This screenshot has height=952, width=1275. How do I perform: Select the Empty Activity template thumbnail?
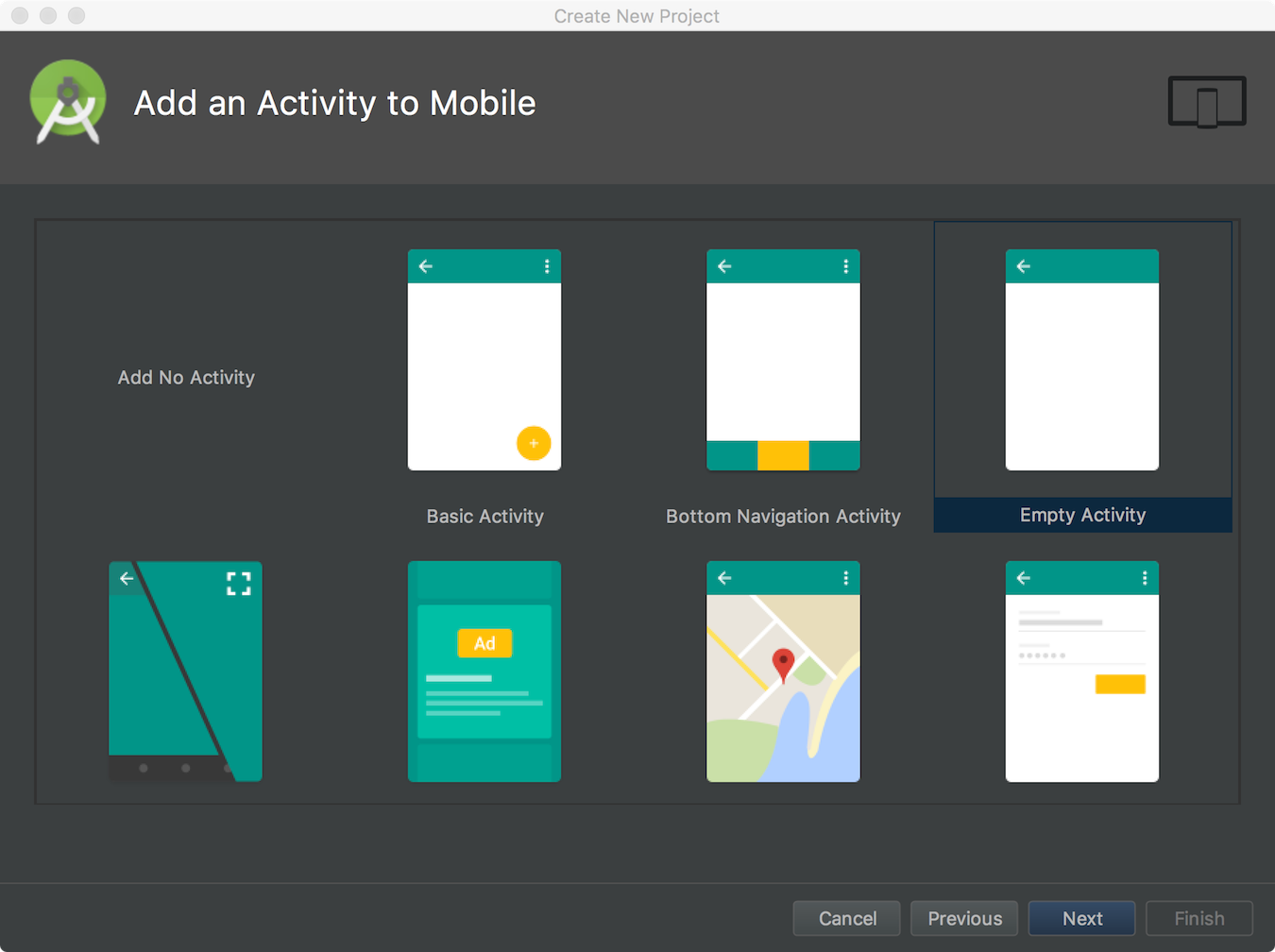coord(1082,360)
